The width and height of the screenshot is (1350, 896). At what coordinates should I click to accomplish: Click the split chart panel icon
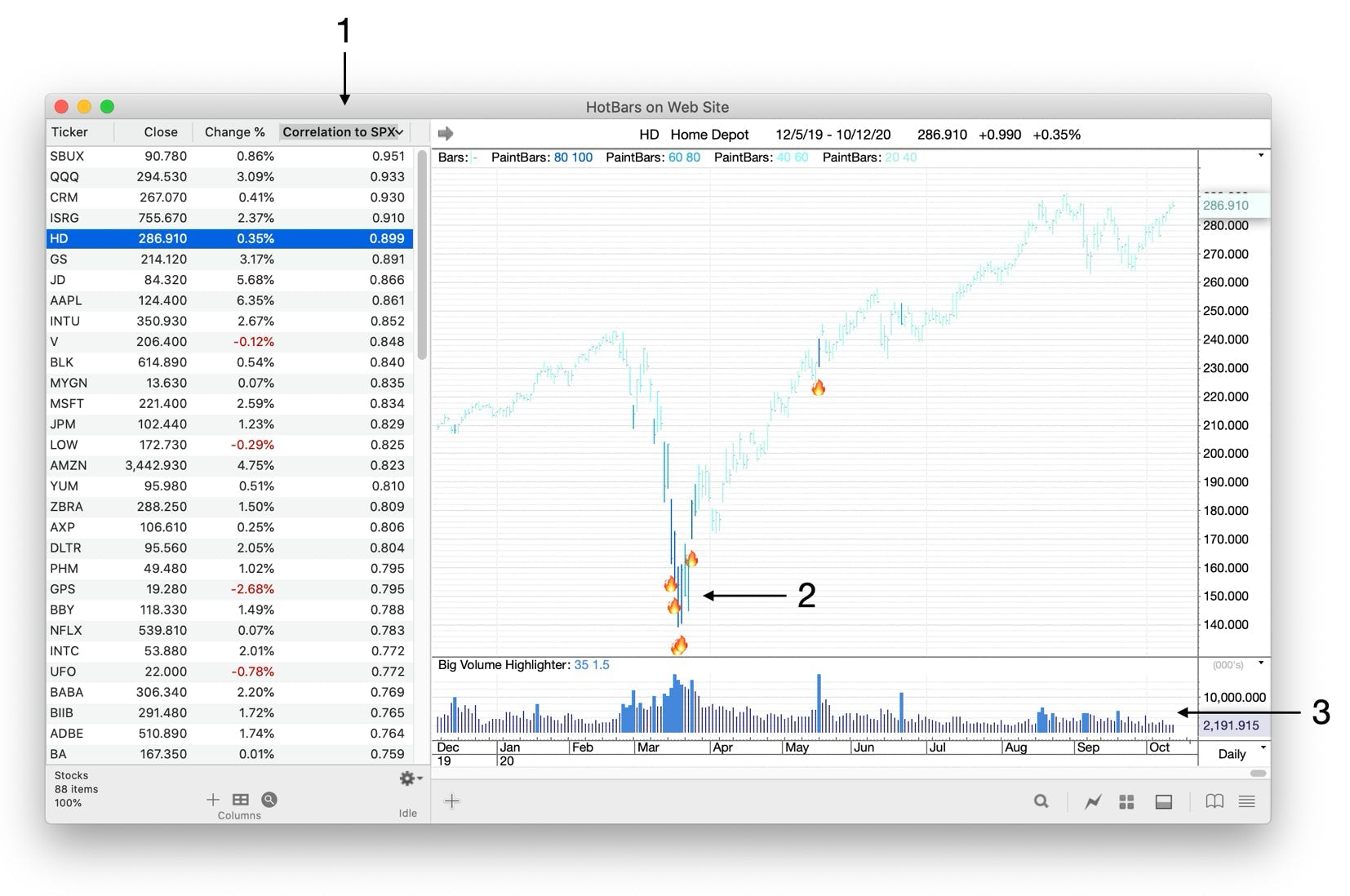pos(1164,801)
